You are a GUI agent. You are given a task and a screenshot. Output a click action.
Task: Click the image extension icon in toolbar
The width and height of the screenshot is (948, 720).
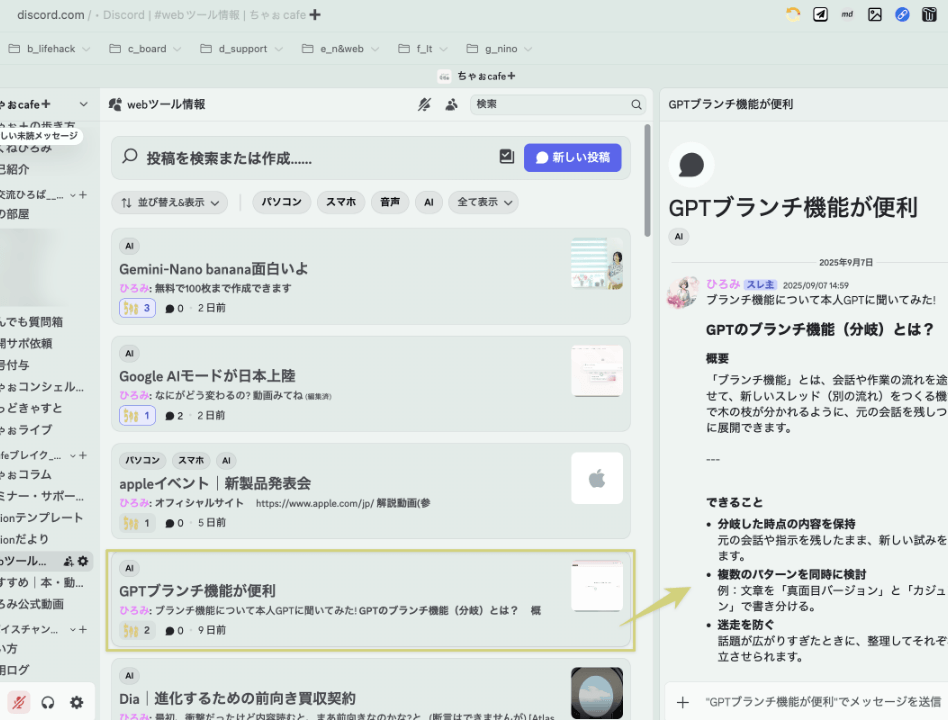(875, 14)
